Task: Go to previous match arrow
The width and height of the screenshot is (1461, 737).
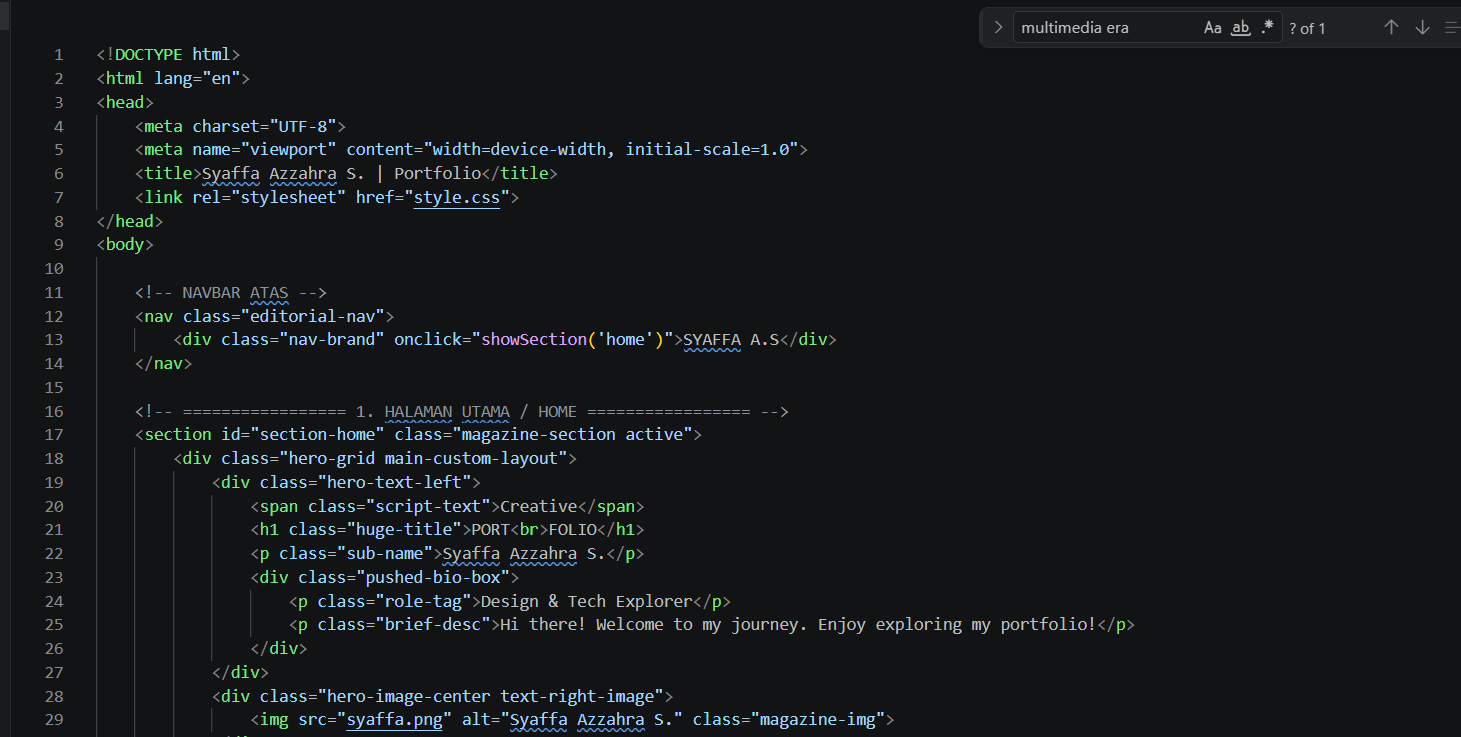Action: [1391, 28]
